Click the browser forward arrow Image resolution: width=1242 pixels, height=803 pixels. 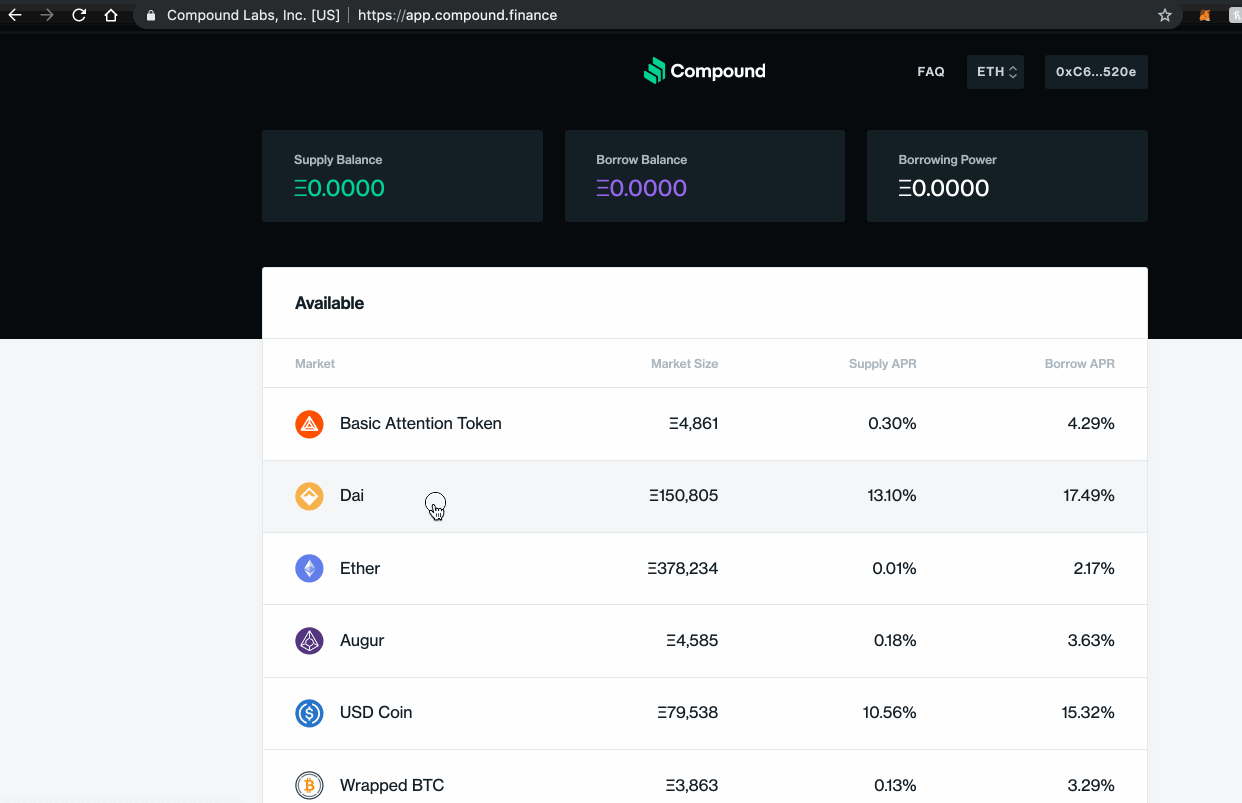46,15
